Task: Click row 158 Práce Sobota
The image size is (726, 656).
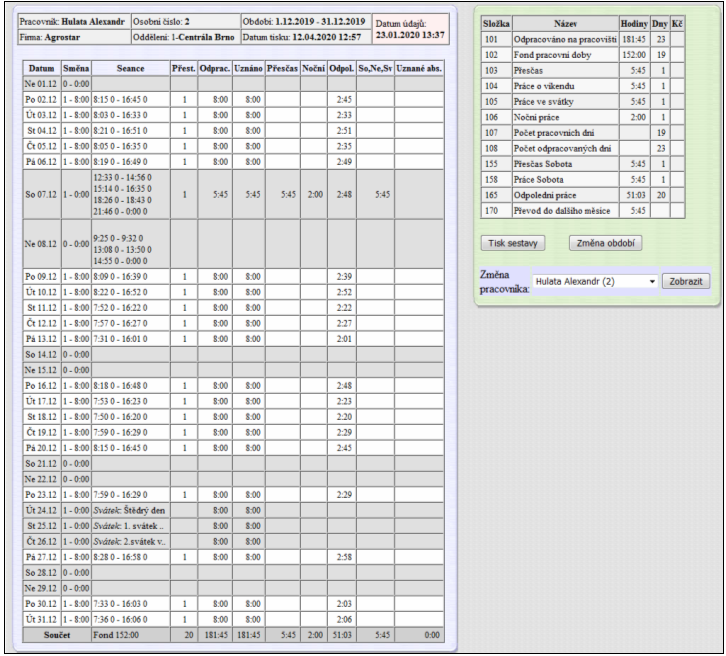Action: [583, 180]
